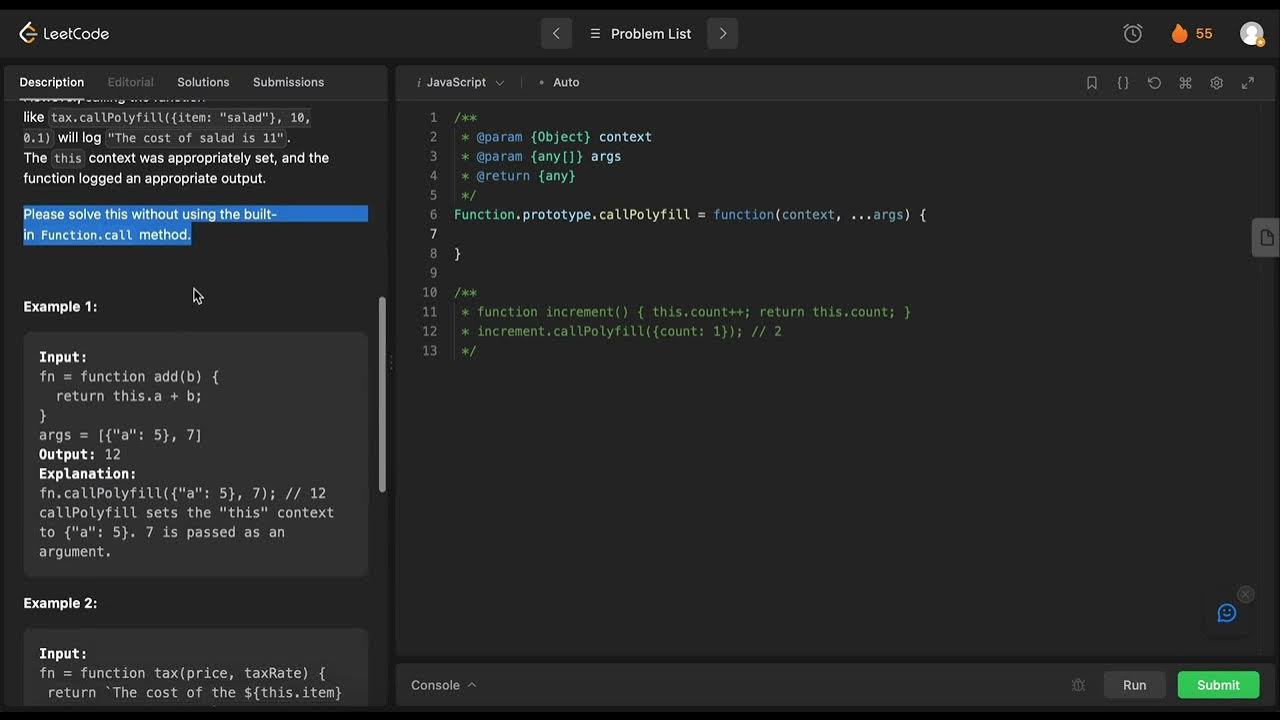
Task: Reset code to default with revert icon
Action: click(1154, 83)
